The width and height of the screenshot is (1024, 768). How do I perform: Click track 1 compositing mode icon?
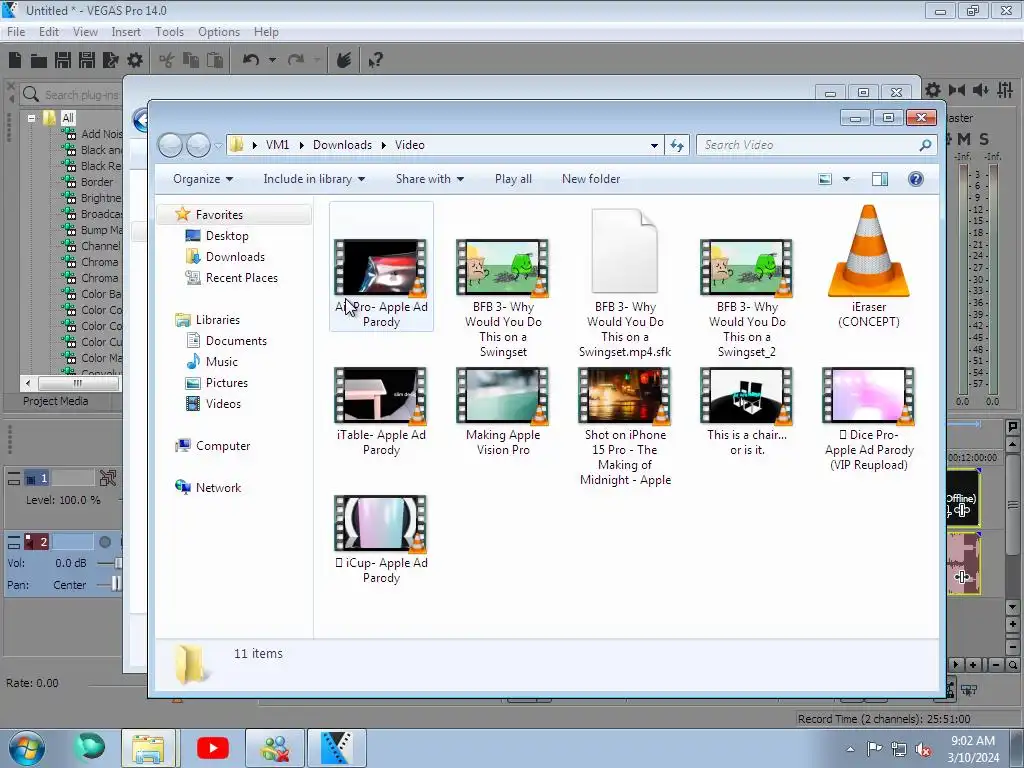coord(108,478)
